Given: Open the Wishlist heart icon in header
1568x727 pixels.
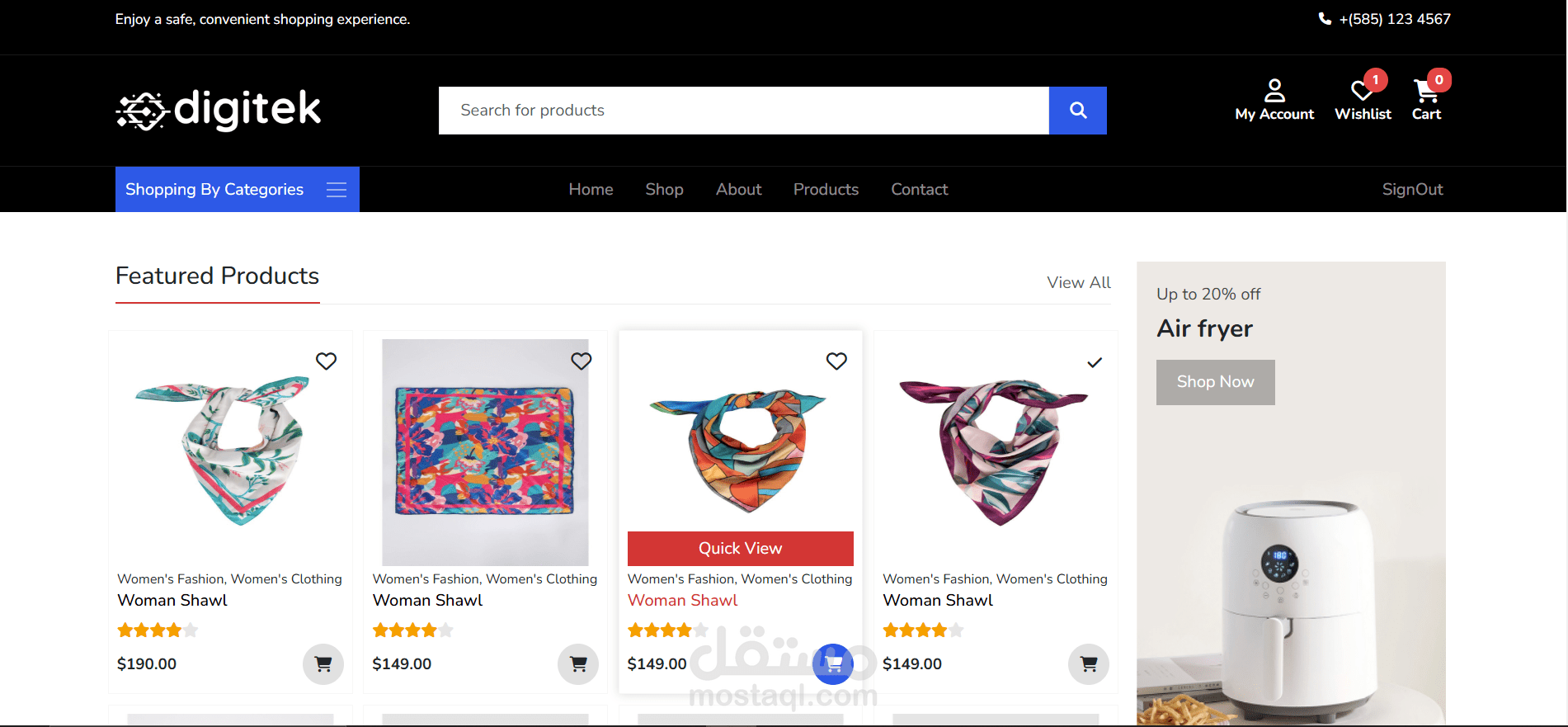Looking at the screenshot, I should point(1362,91).
